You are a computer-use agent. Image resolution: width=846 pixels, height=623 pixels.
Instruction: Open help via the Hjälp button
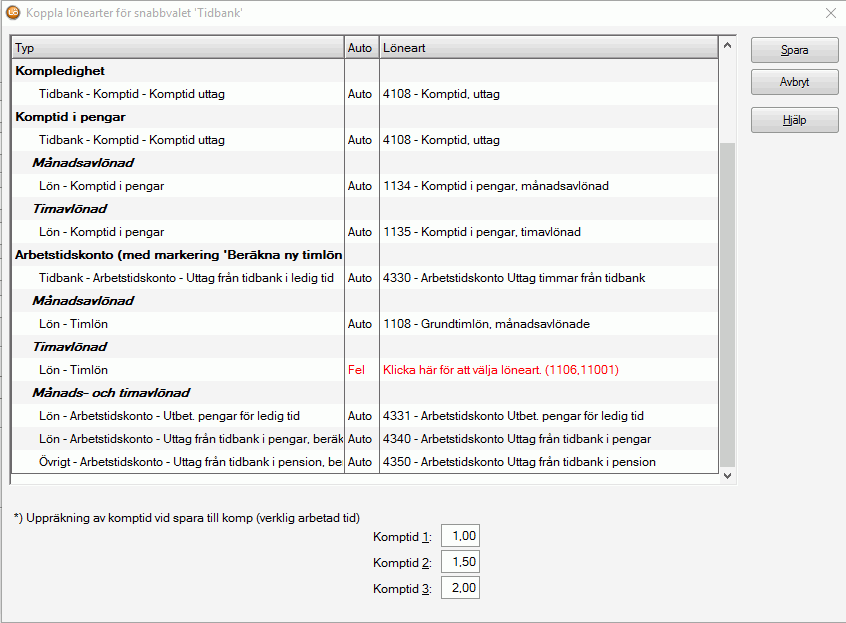coord(794,120)
